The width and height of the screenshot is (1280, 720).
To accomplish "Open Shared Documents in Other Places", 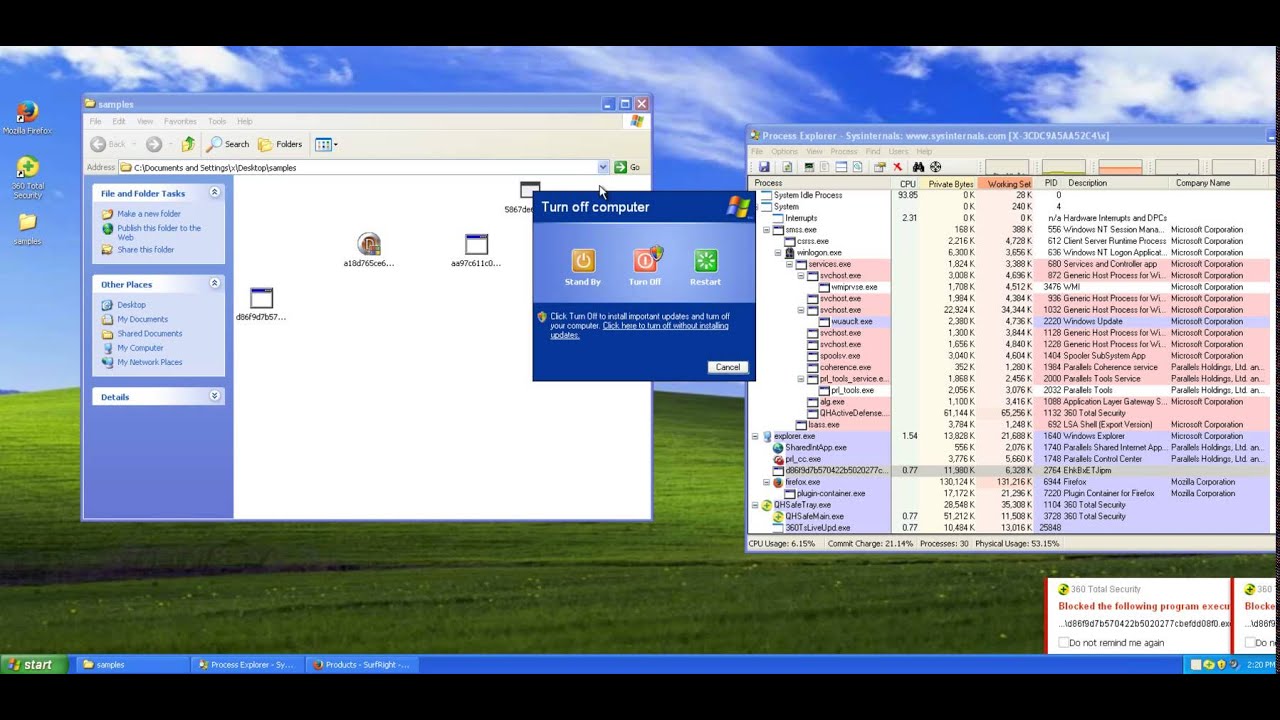I will tap(150, 334).
